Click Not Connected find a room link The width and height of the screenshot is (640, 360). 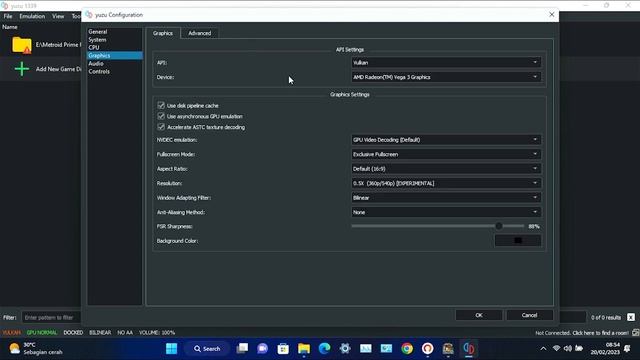pos(582,333)
